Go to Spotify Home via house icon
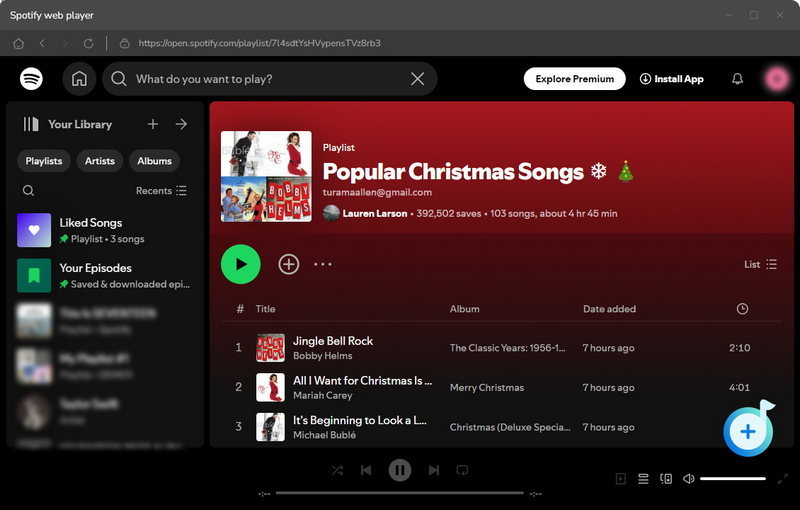This screenshot has width=800, height=510. 79,79
